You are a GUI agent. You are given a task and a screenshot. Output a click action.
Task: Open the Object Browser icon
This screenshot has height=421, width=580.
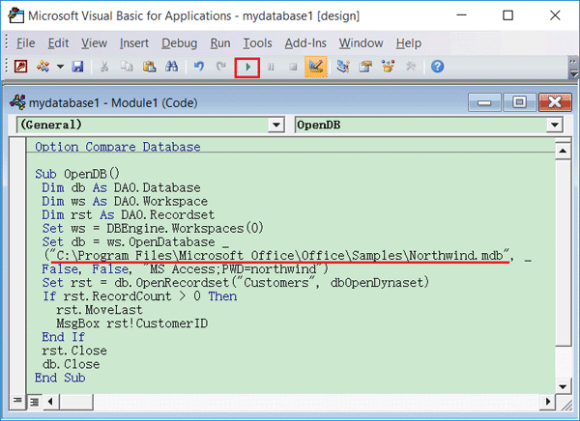388,67
